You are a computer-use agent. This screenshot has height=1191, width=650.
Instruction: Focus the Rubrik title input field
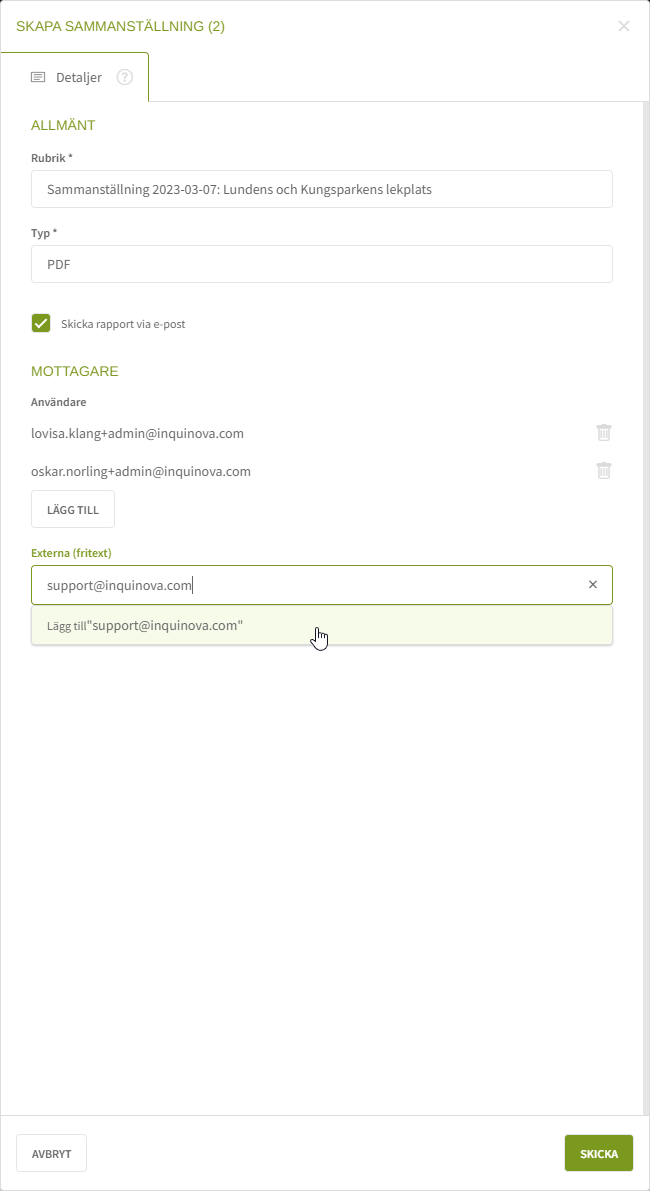[x=321, y=189]
